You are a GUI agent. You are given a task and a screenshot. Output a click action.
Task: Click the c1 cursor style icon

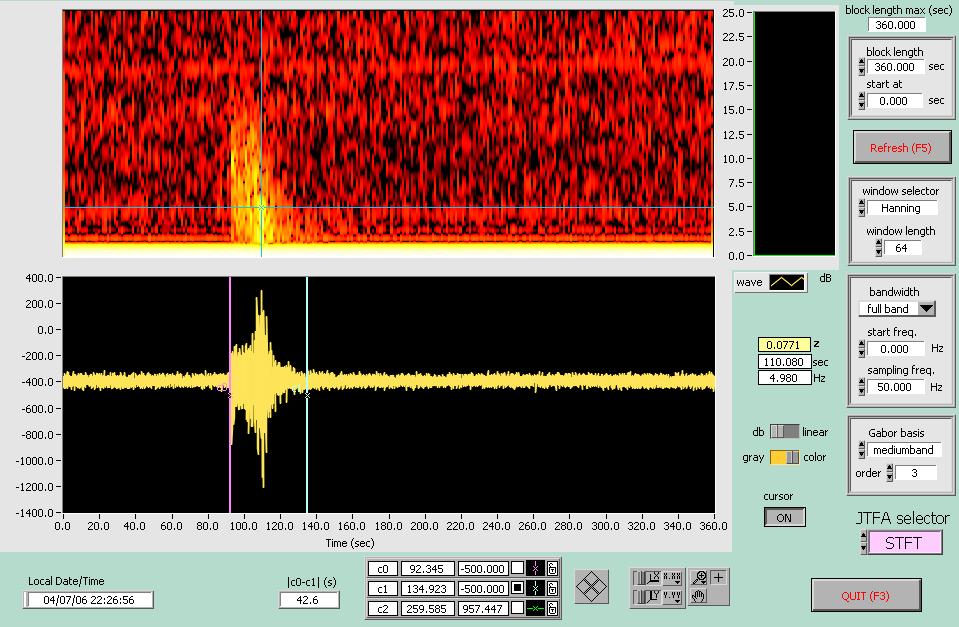pos(535,588)
